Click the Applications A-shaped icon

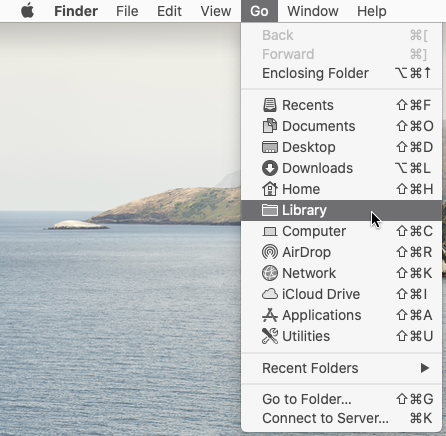pos(270,315)
